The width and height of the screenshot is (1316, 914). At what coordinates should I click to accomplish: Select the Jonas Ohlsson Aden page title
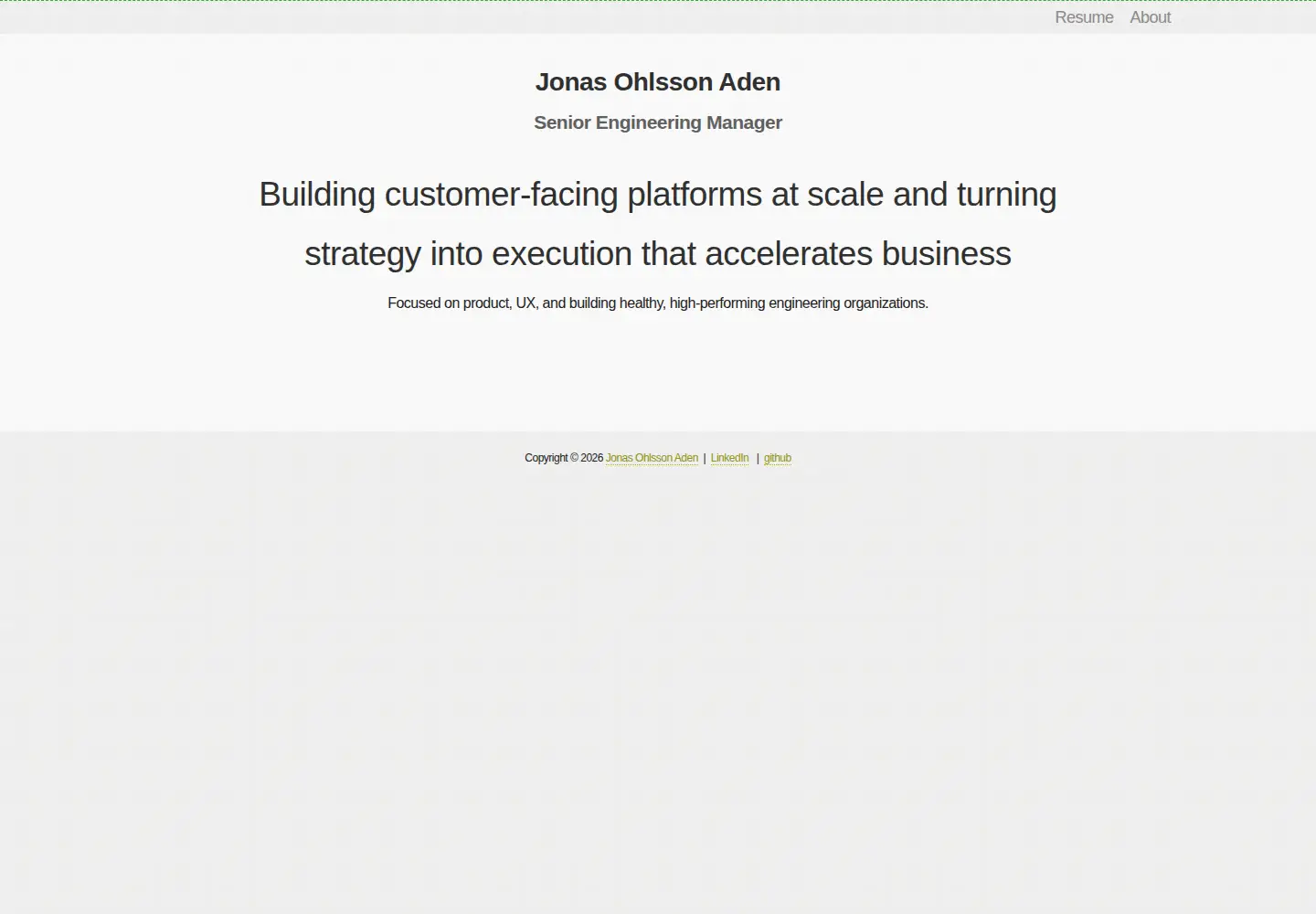[658, 82]
